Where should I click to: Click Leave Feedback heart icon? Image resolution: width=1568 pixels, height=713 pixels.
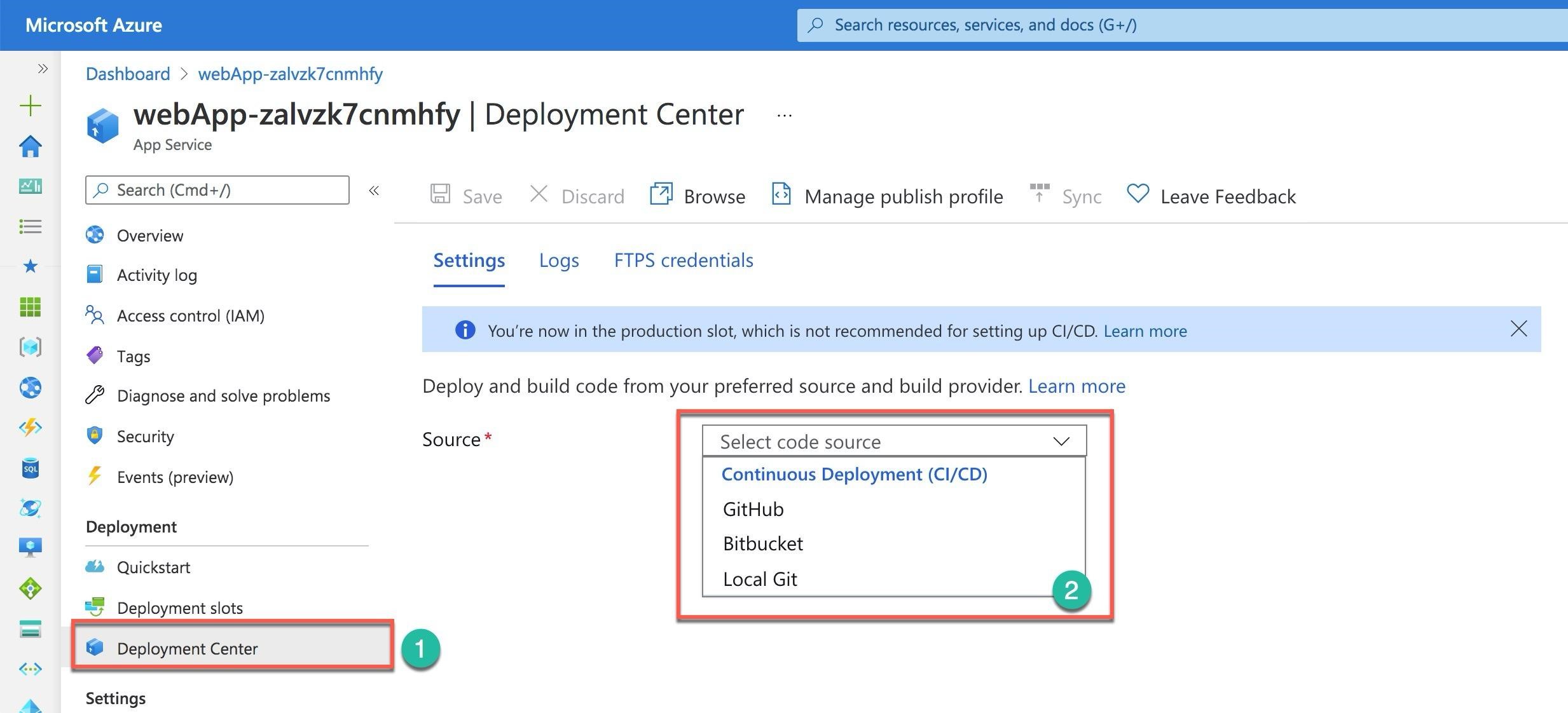pyautogui.click(x=1138, y=194)
